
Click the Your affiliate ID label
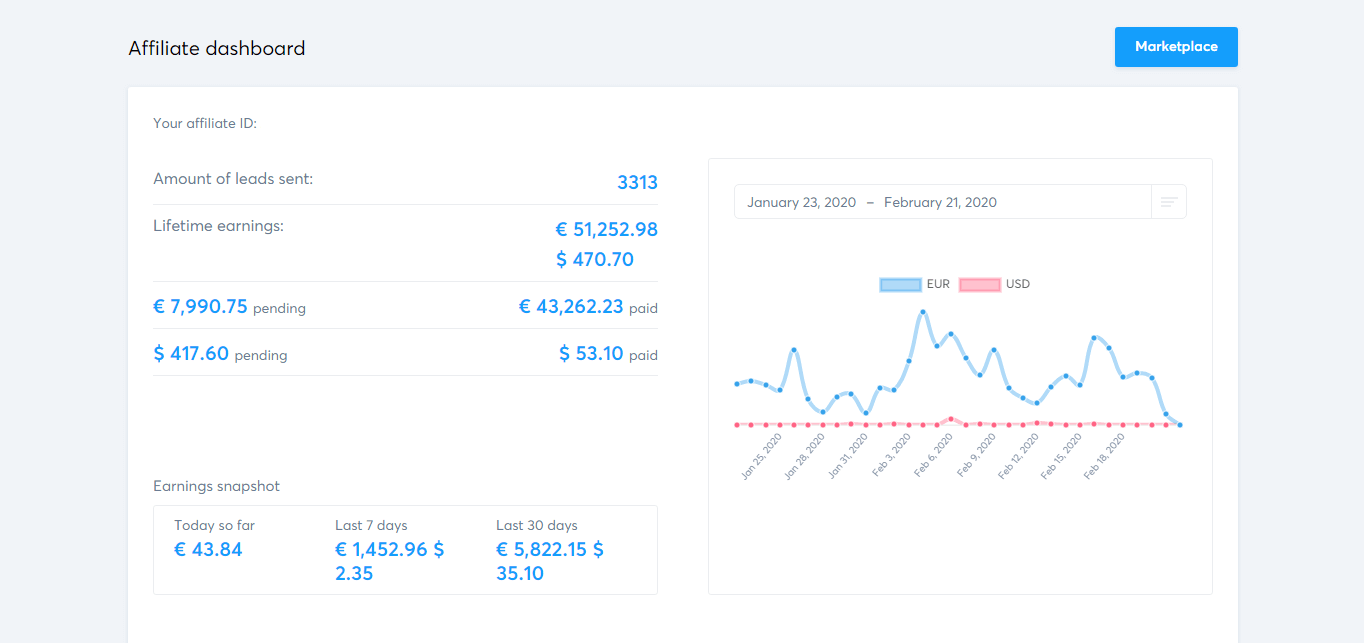point(205,123)
